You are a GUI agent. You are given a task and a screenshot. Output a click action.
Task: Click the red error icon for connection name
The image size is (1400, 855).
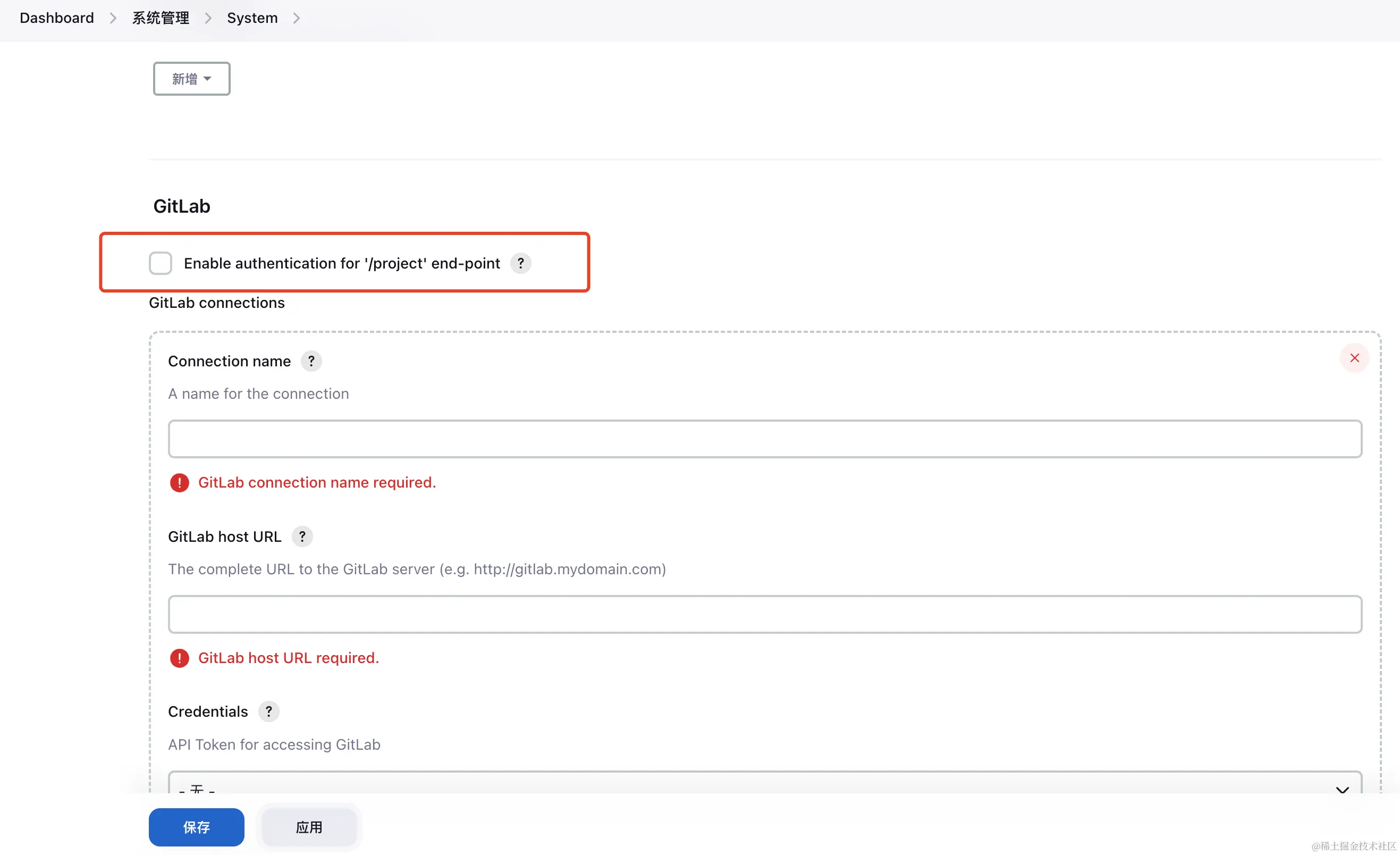click(x=179, y=483)
